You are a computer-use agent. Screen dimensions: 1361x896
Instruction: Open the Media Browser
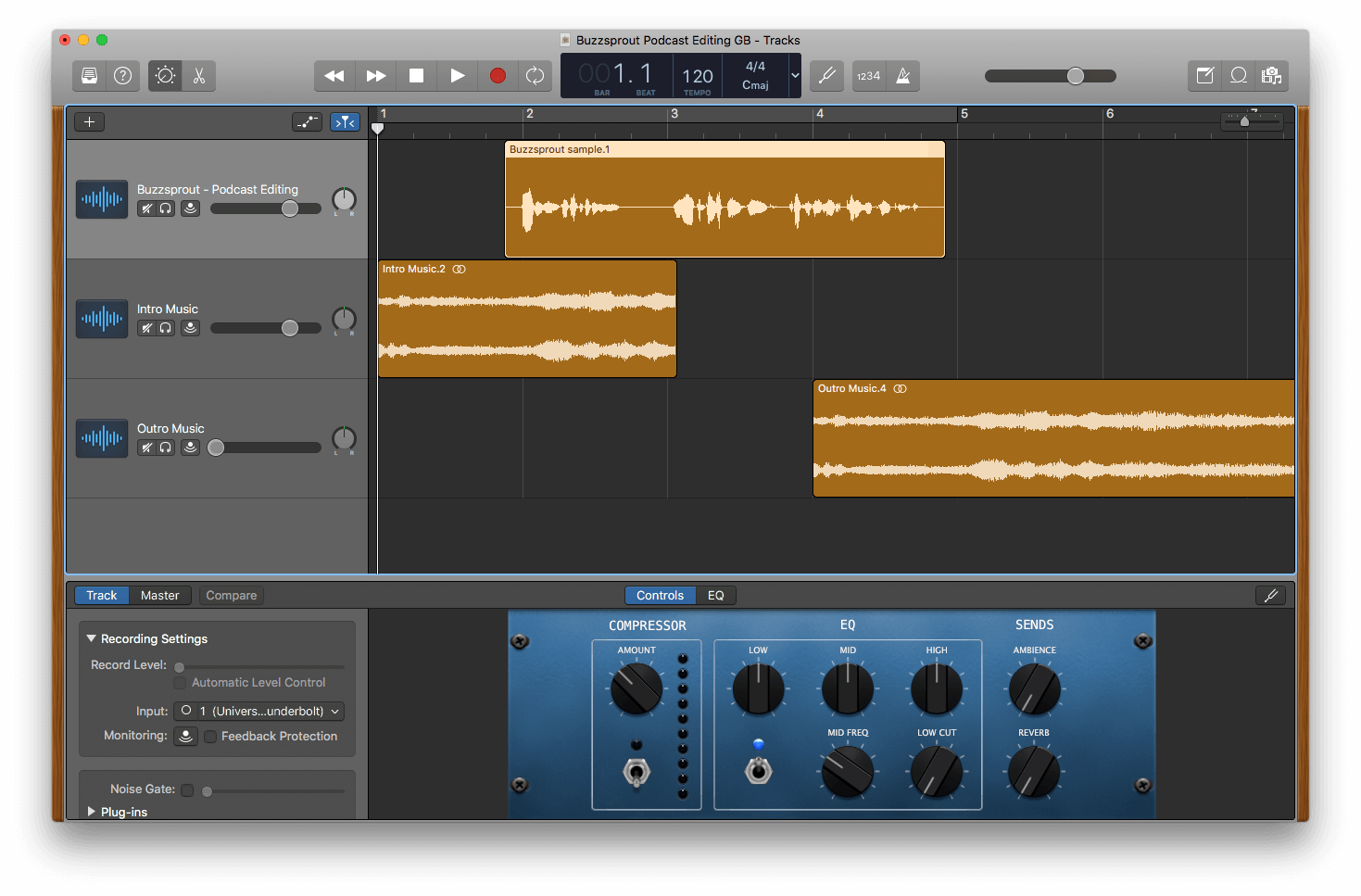click(x=1272, y=76)
